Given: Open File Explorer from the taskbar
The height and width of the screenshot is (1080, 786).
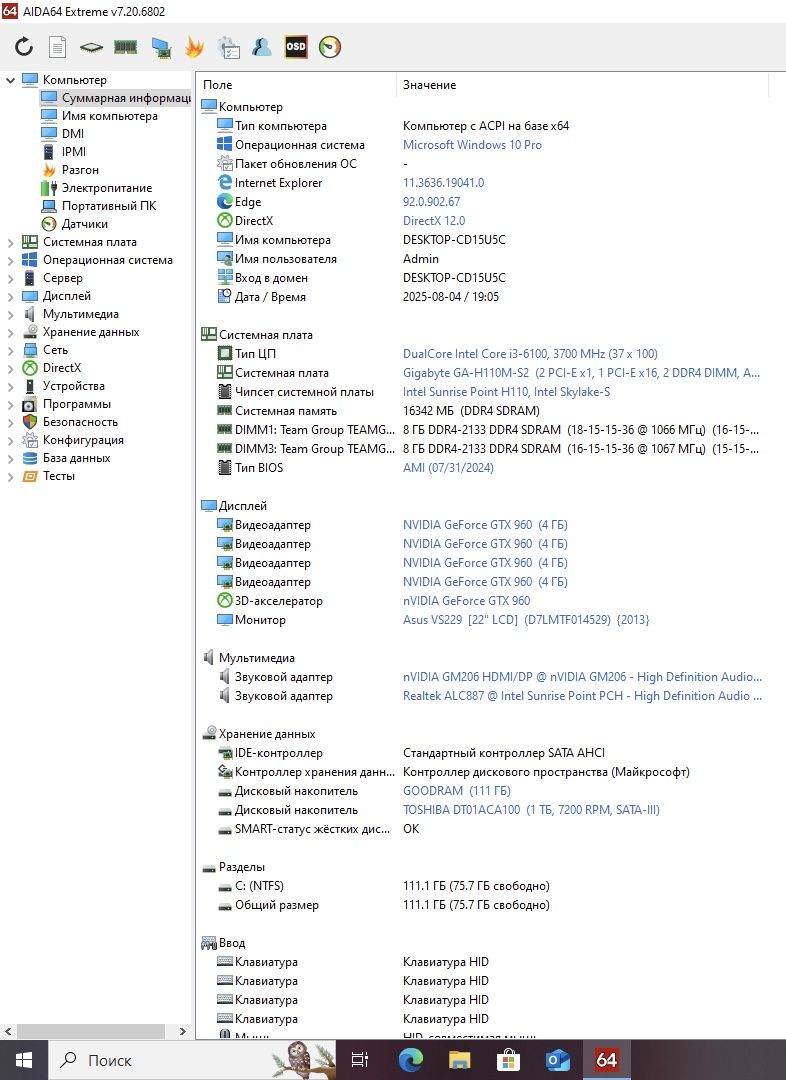Looking at the screenshot, I should (459, 1060).
